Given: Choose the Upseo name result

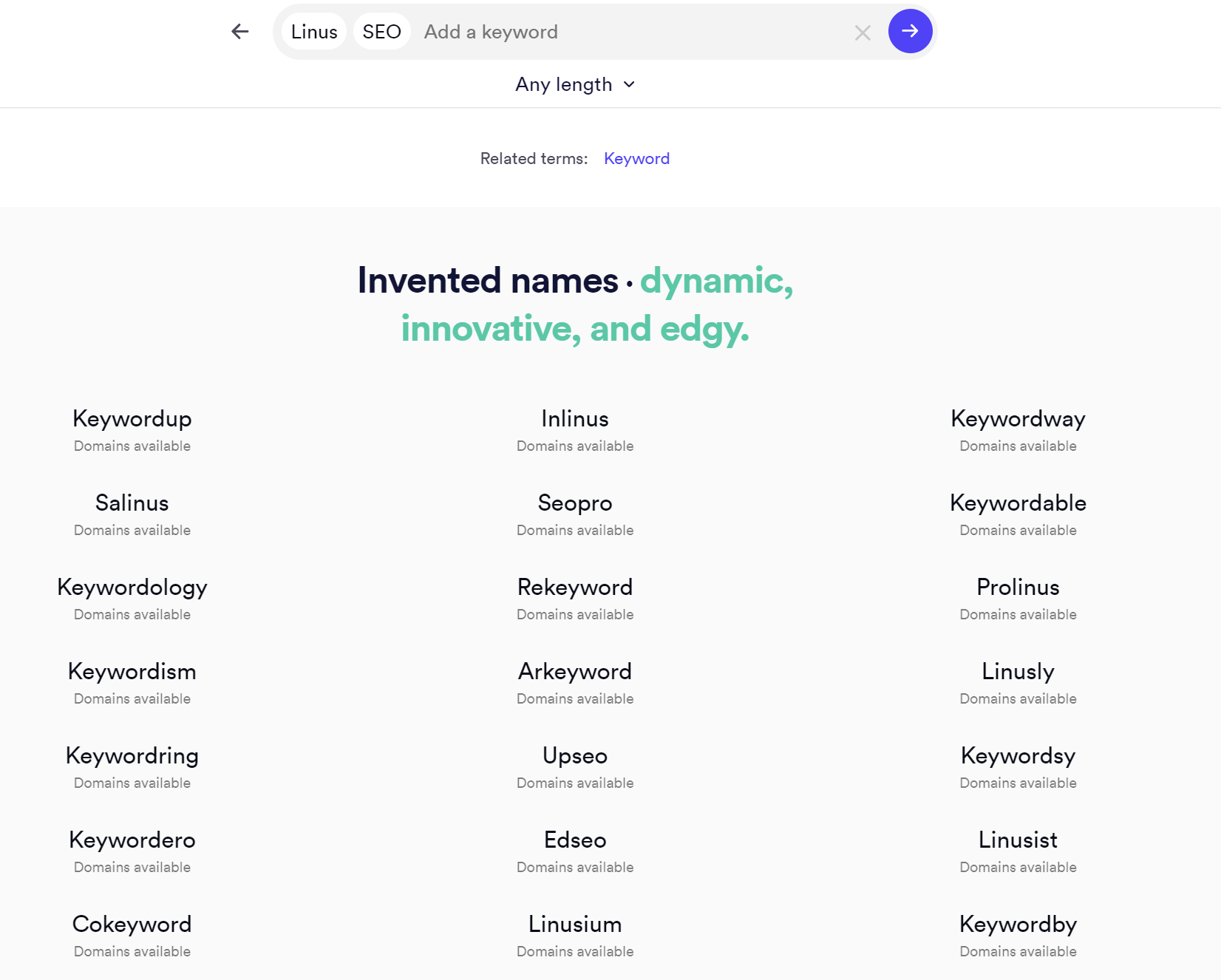Looking at the screenshot, I should pos(575,756).
